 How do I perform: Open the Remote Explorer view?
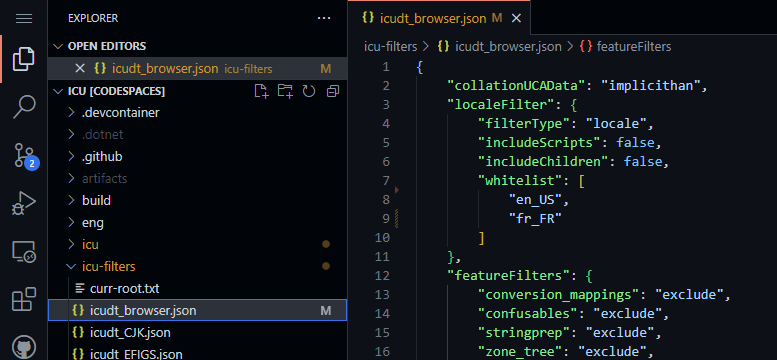point(24,252)
